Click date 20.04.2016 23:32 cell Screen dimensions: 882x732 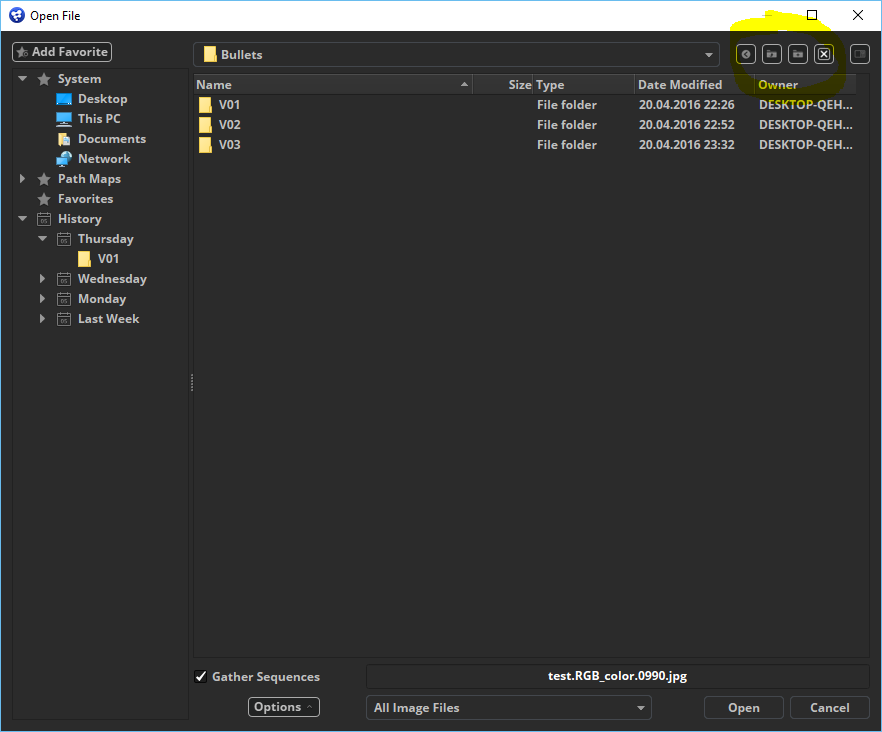pos(686,145)
